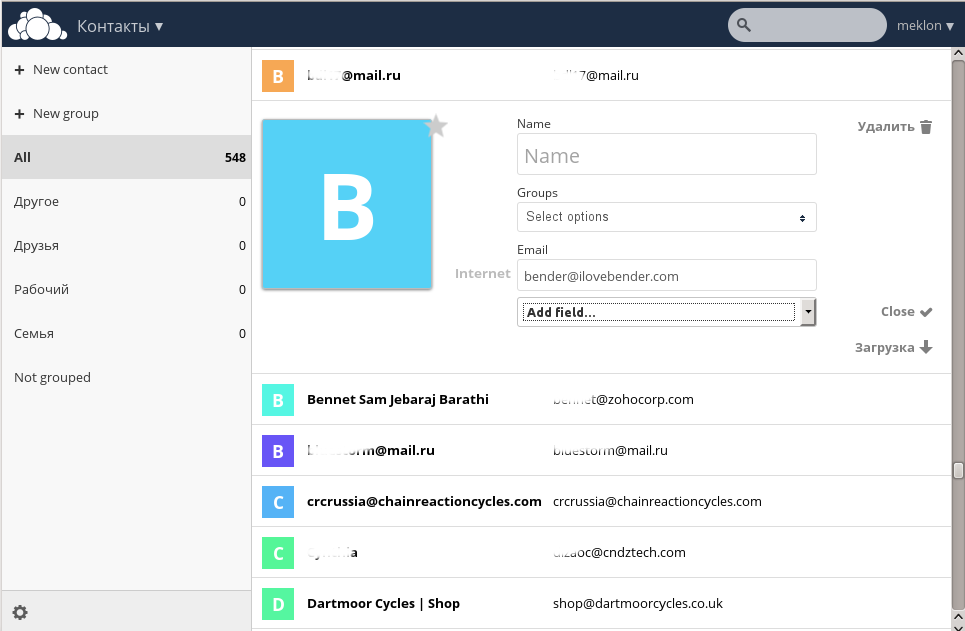Expand the 'Add field...' dropdown
This screenshot has height=631, width=965.
click(807, 312)
